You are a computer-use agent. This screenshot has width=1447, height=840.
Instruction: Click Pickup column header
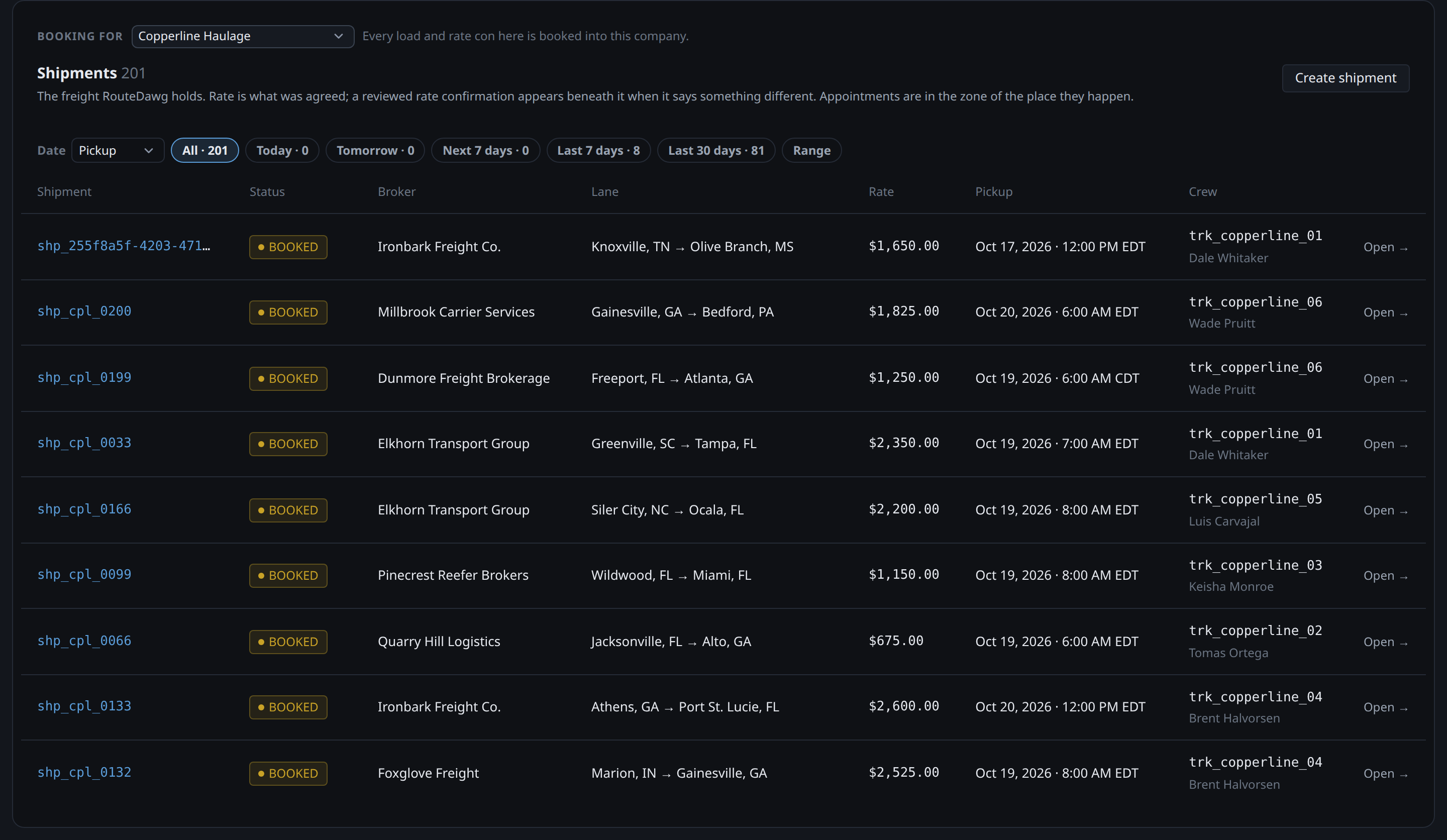pos(993,192)
